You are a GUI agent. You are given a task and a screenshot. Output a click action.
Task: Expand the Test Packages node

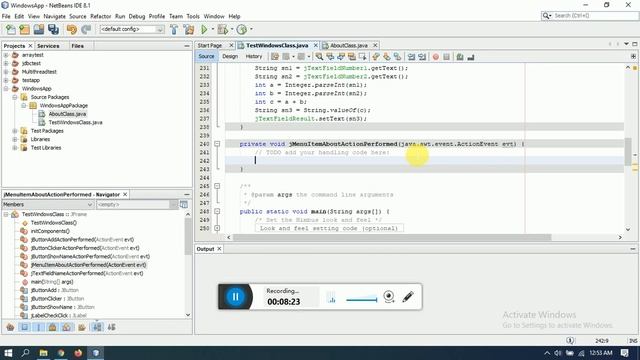pos(15,131)
